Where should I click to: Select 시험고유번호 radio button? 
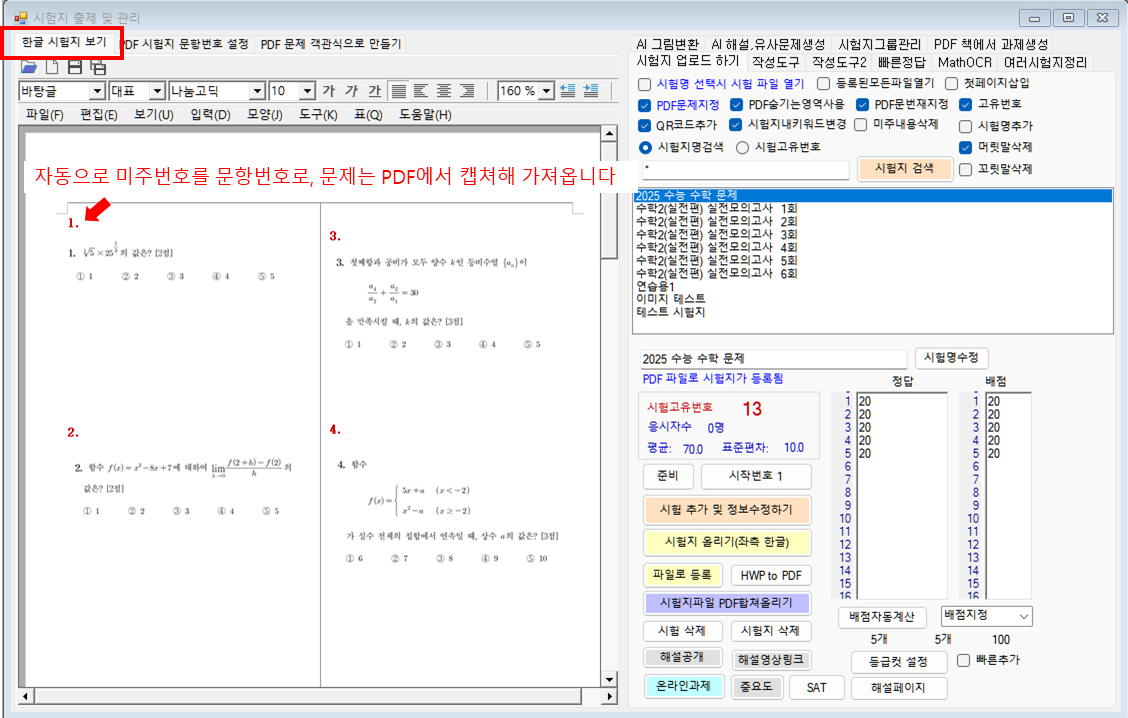coord(742,147)
